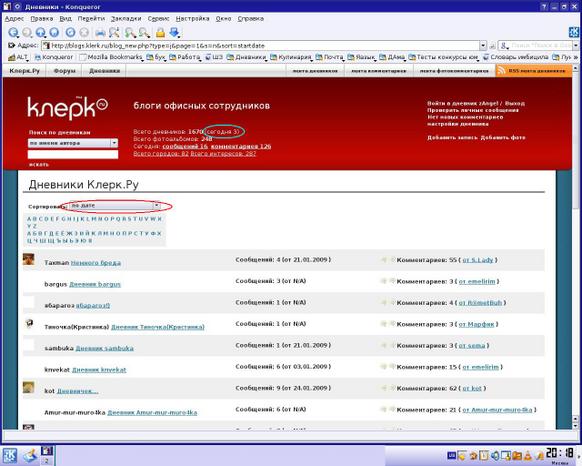582x466 pixels.
Task: Go back with the Back arrow icon
Action: pos(13,33)
